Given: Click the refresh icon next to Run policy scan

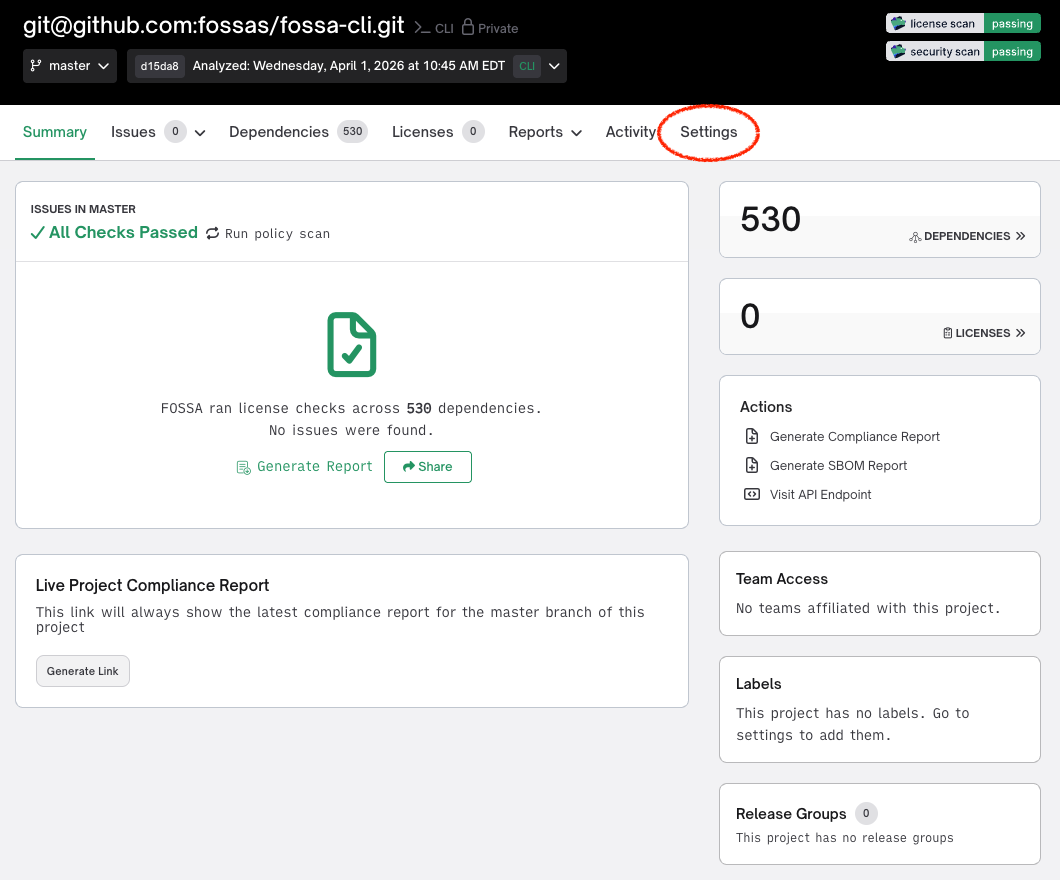Looking at the screenshot, I should [212, 233].
